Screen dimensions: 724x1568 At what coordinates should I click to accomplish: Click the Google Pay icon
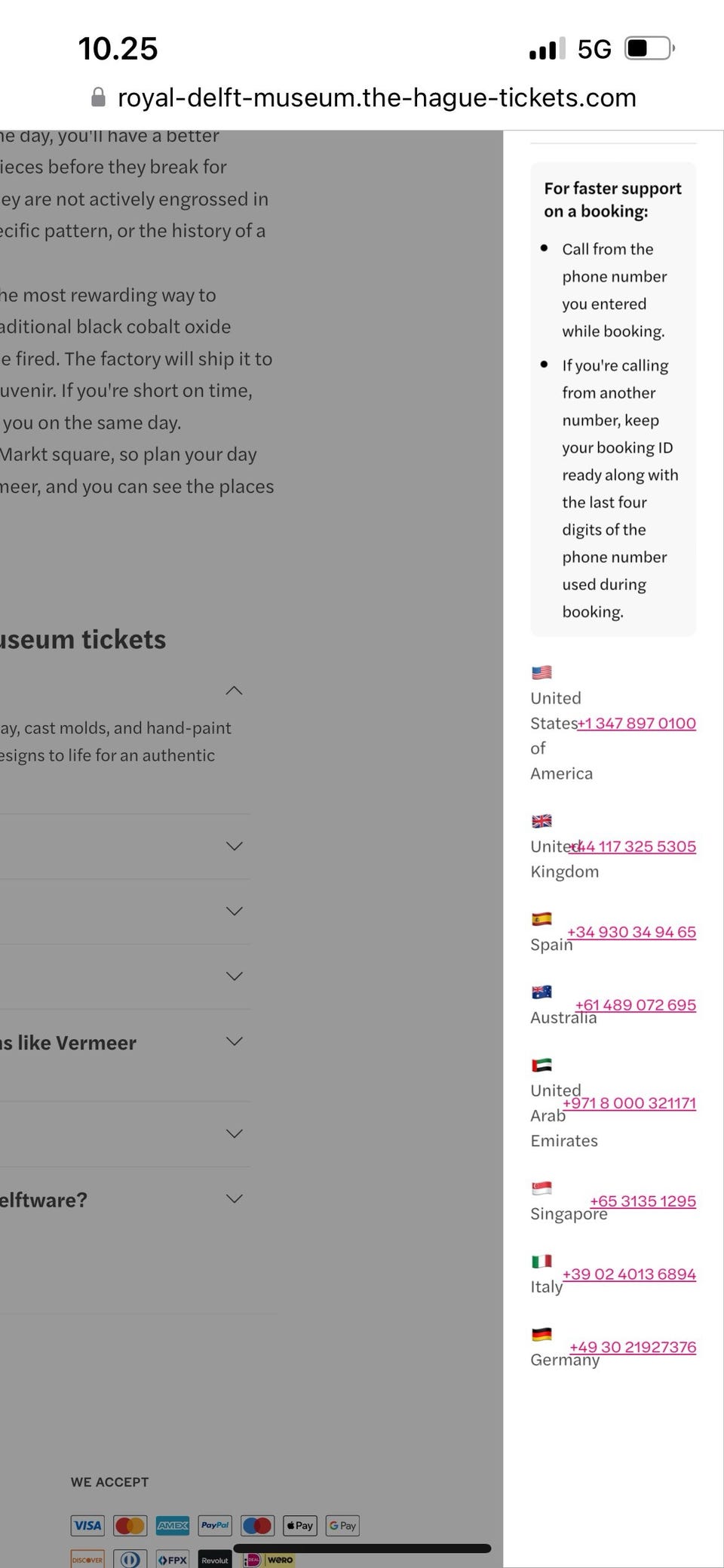pos(342,1525)
